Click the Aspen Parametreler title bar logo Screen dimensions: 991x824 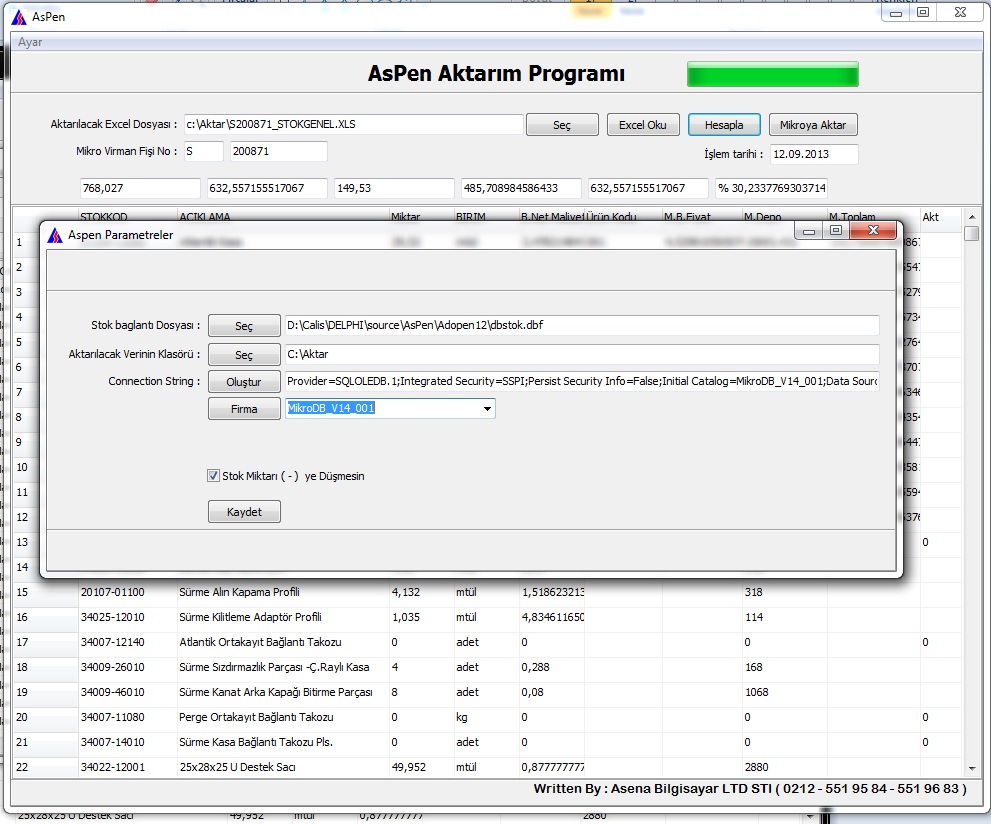55,235
